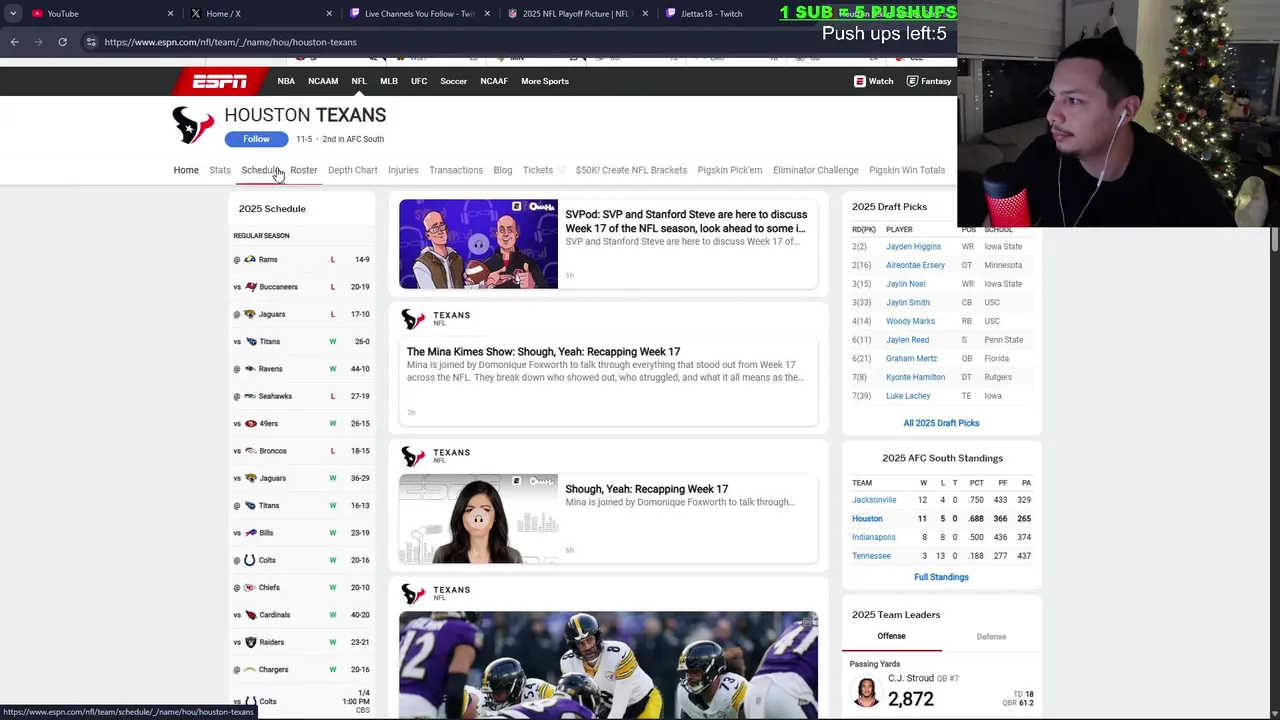1280x720 pixels.
Task: Open Steelers Ravens game photo
Action: [608, 665]
